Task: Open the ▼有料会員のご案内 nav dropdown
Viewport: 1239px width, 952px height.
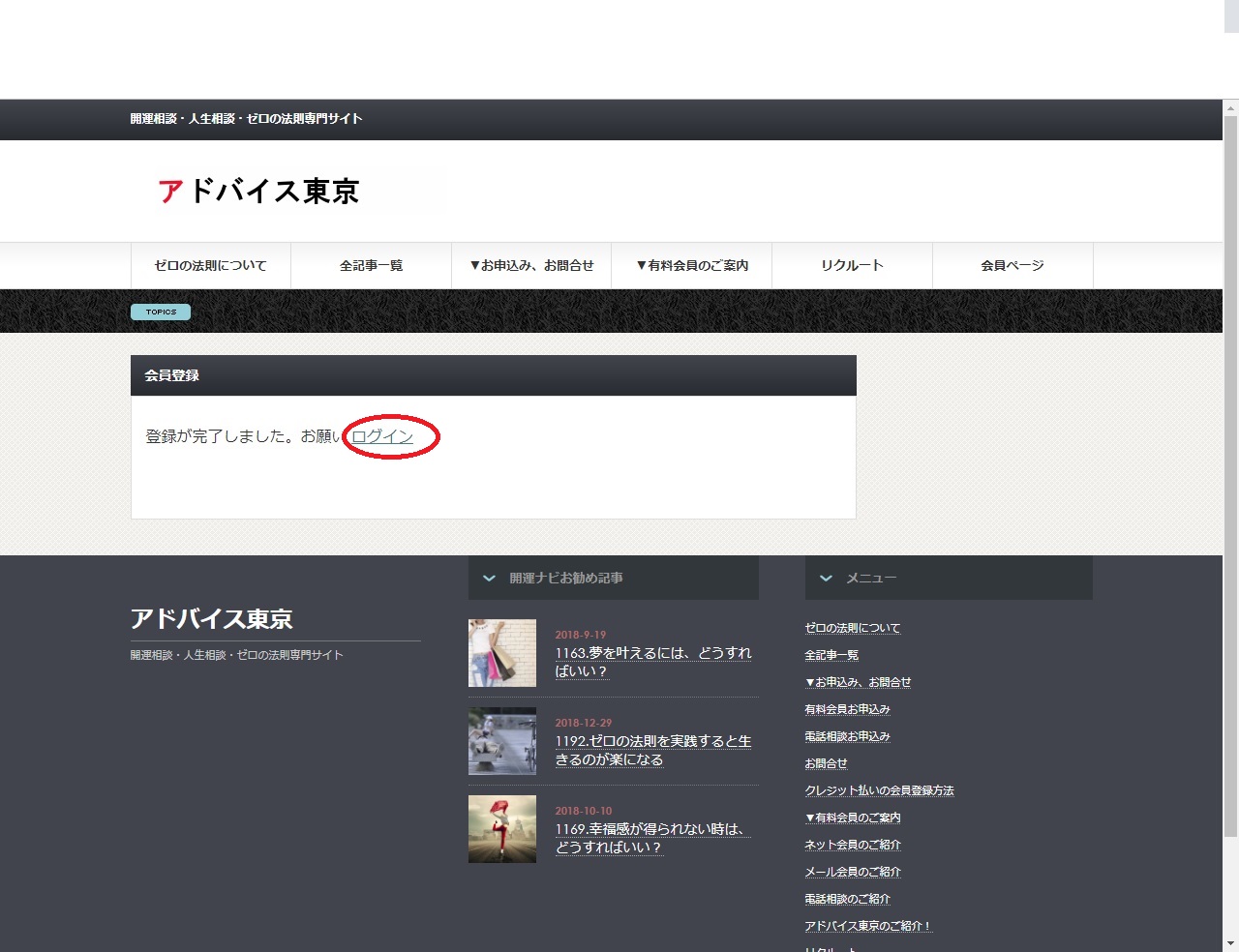Action: [692, 266]
